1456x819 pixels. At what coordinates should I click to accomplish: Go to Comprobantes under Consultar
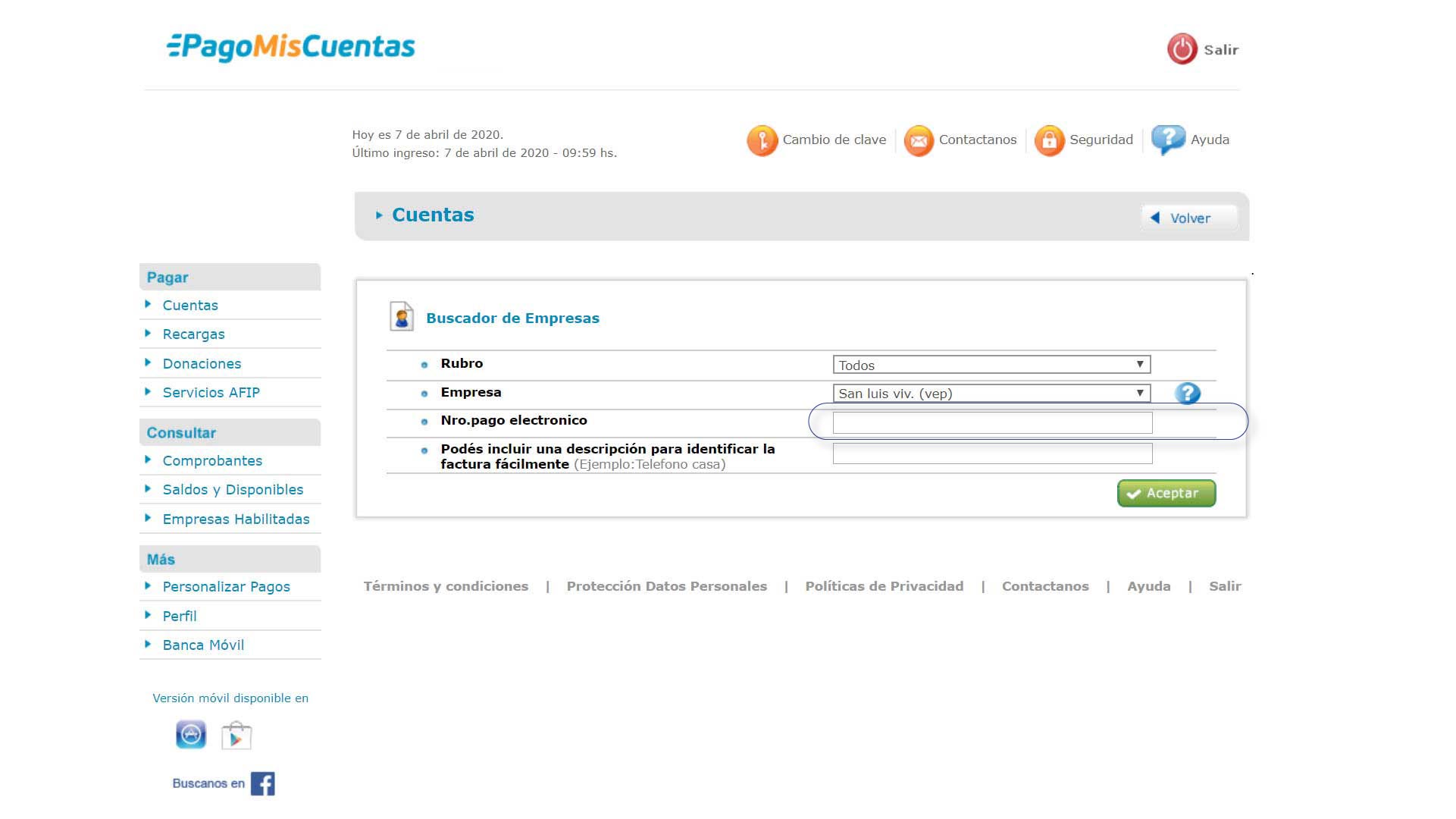(x=212, y=460)
